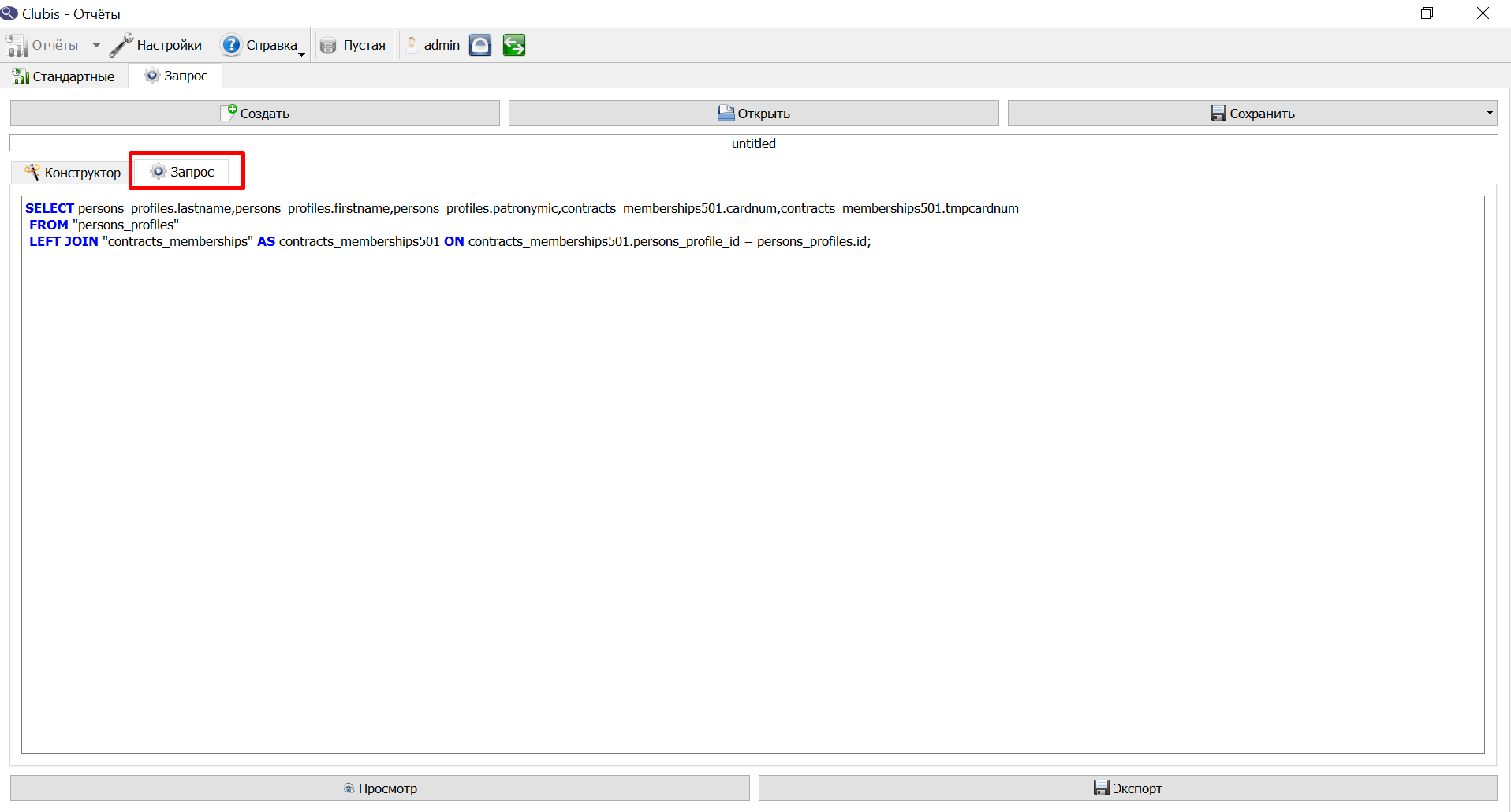Expand the Сохранить dropdown arrow
The height and width of the screenshot is (812, 1511).
coord(1490,113)
